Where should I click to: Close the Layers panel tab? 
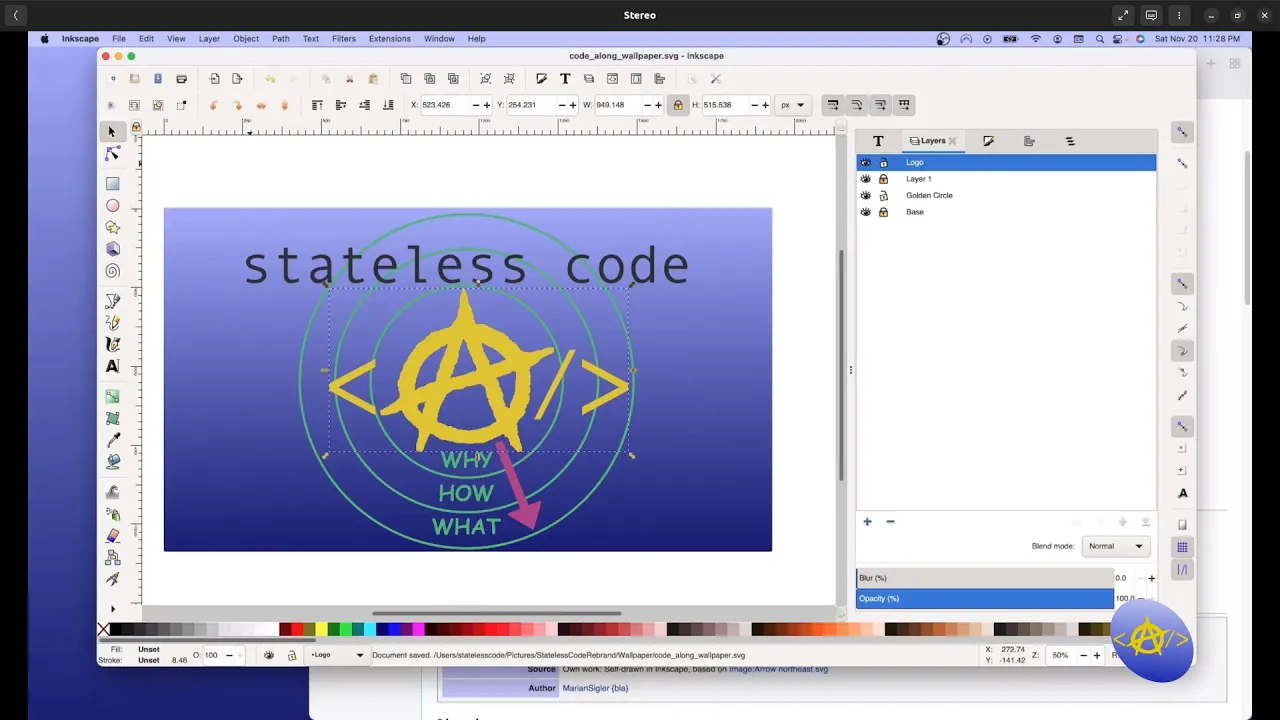(953, 141)
